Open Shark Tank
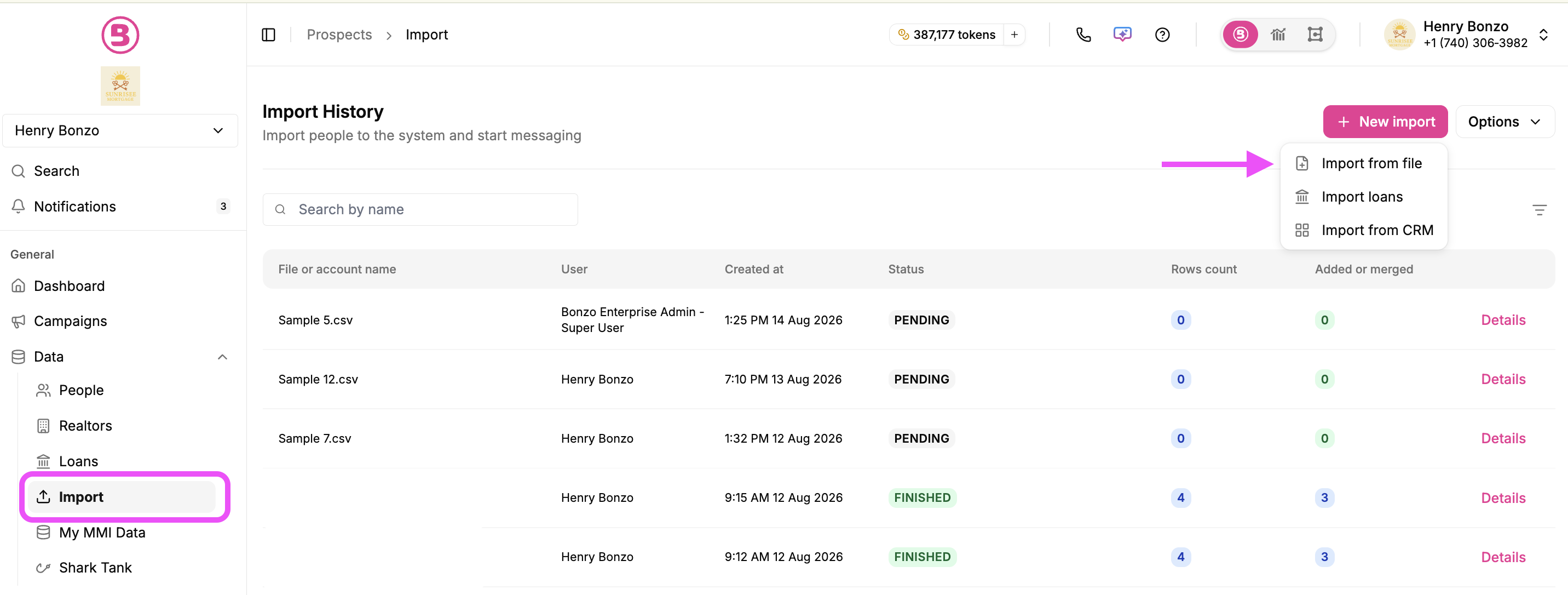 pos(96,568)
